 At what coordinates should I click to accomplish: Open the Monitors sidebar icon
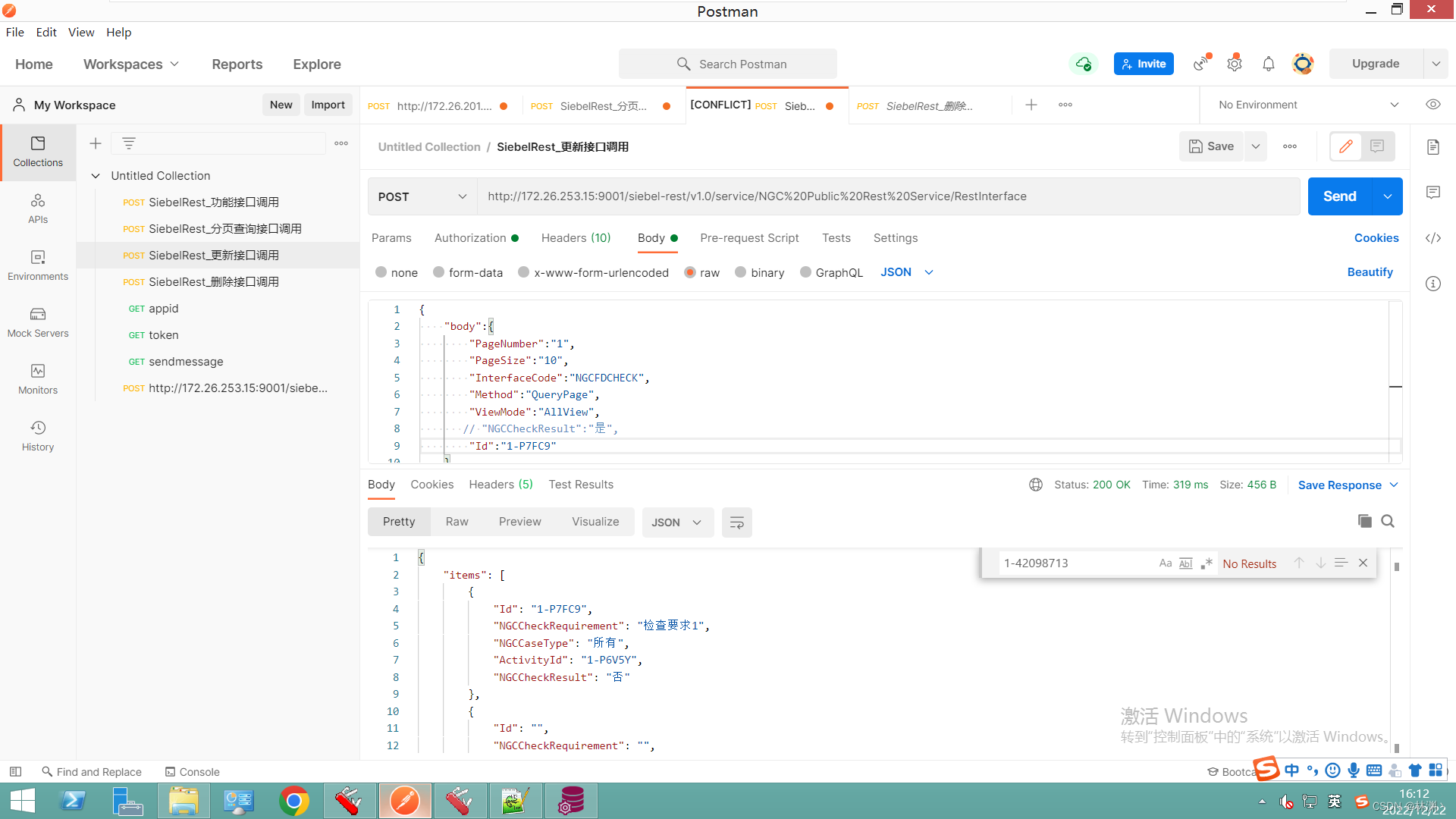point(38,379)
